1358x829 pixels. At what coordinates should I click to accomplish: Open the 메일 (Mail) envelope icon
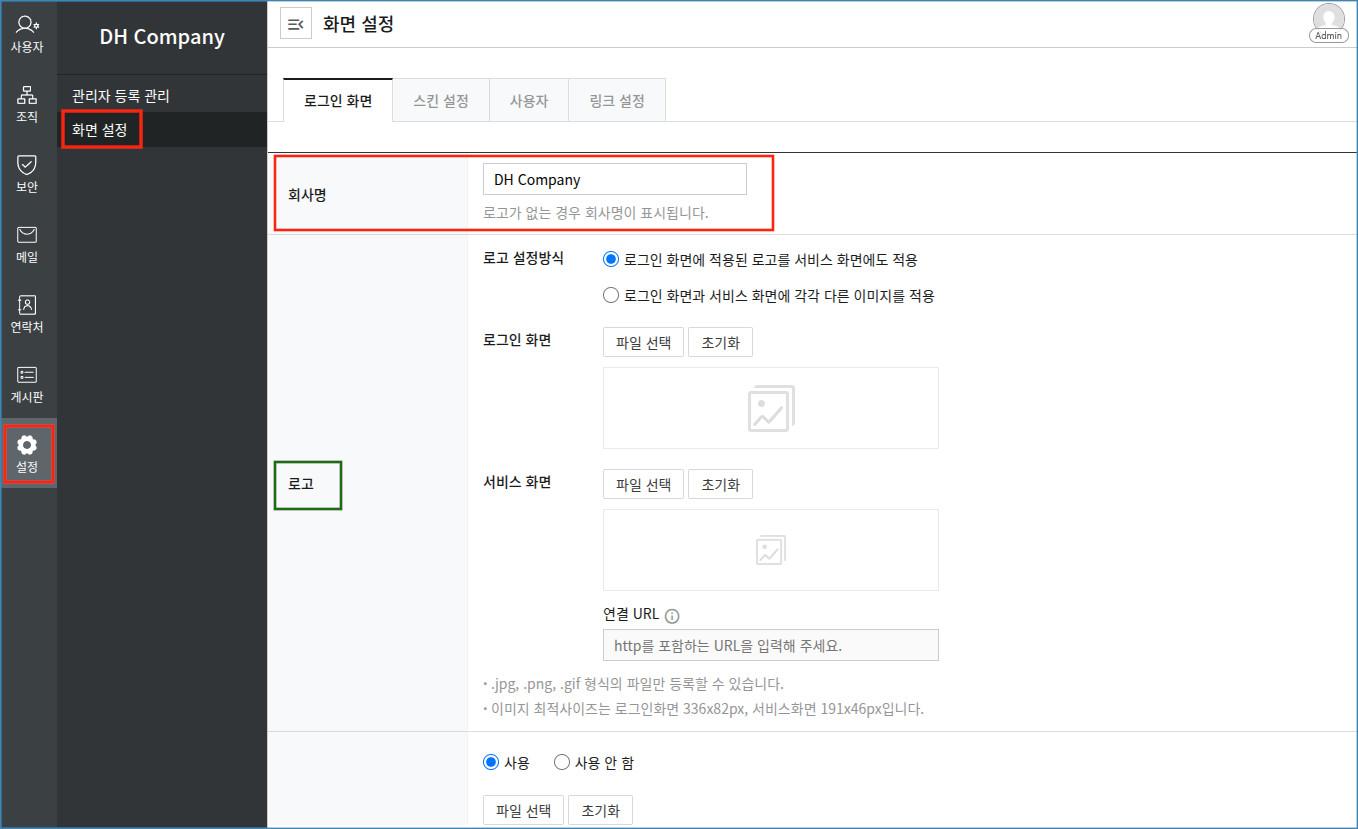27,243
